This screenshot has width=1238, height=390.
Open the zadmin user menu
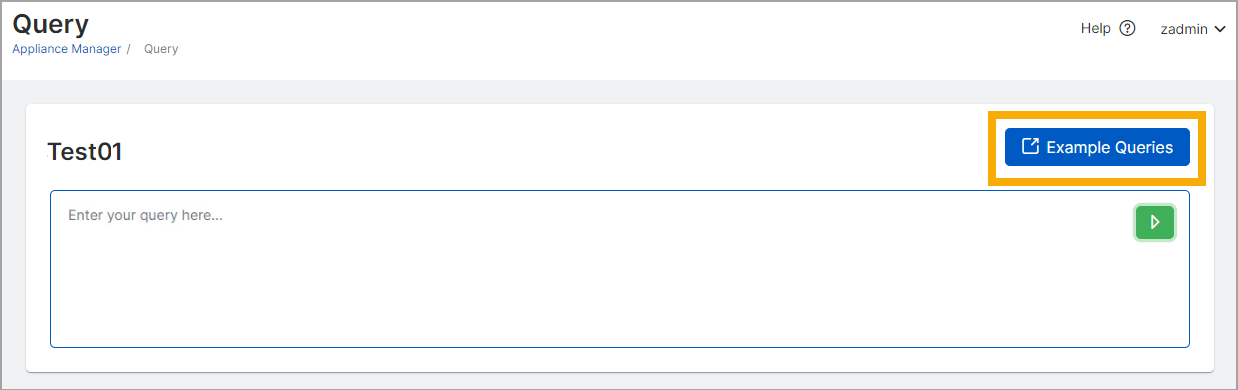[x=1193, y=29]
